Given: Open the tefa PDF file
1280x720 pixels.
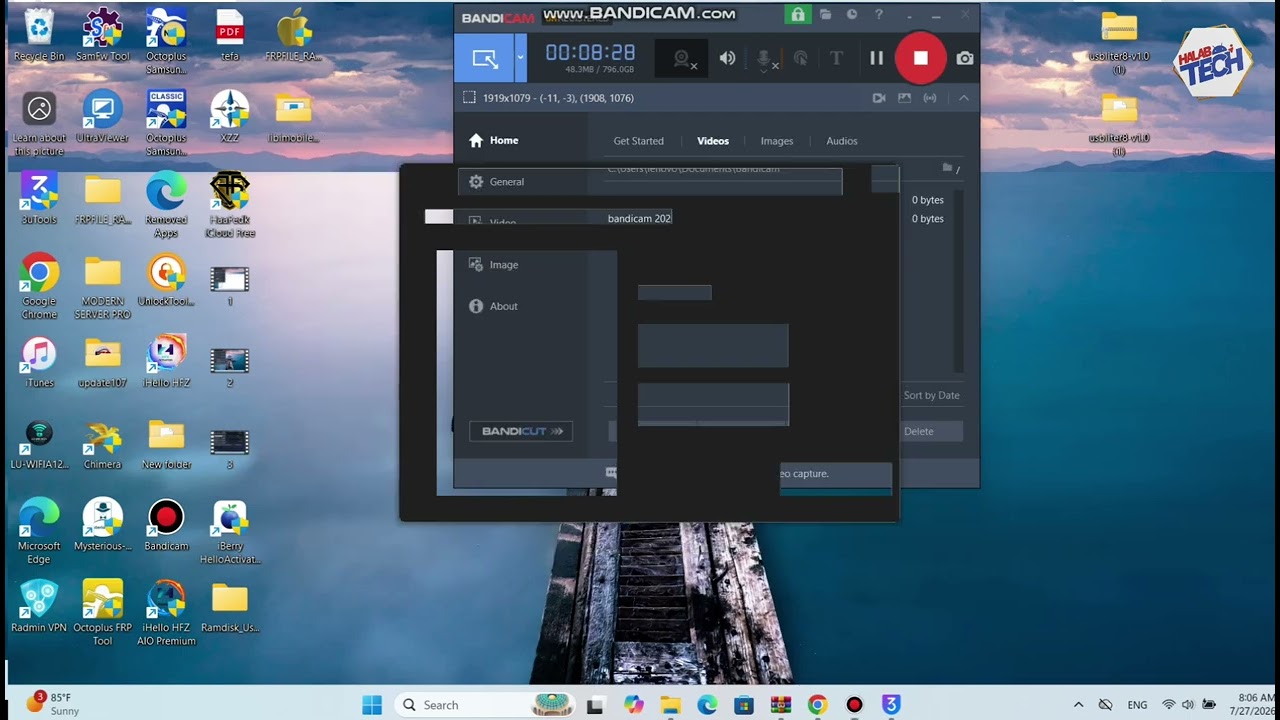Looking at the screenshot, I should 230,35.
